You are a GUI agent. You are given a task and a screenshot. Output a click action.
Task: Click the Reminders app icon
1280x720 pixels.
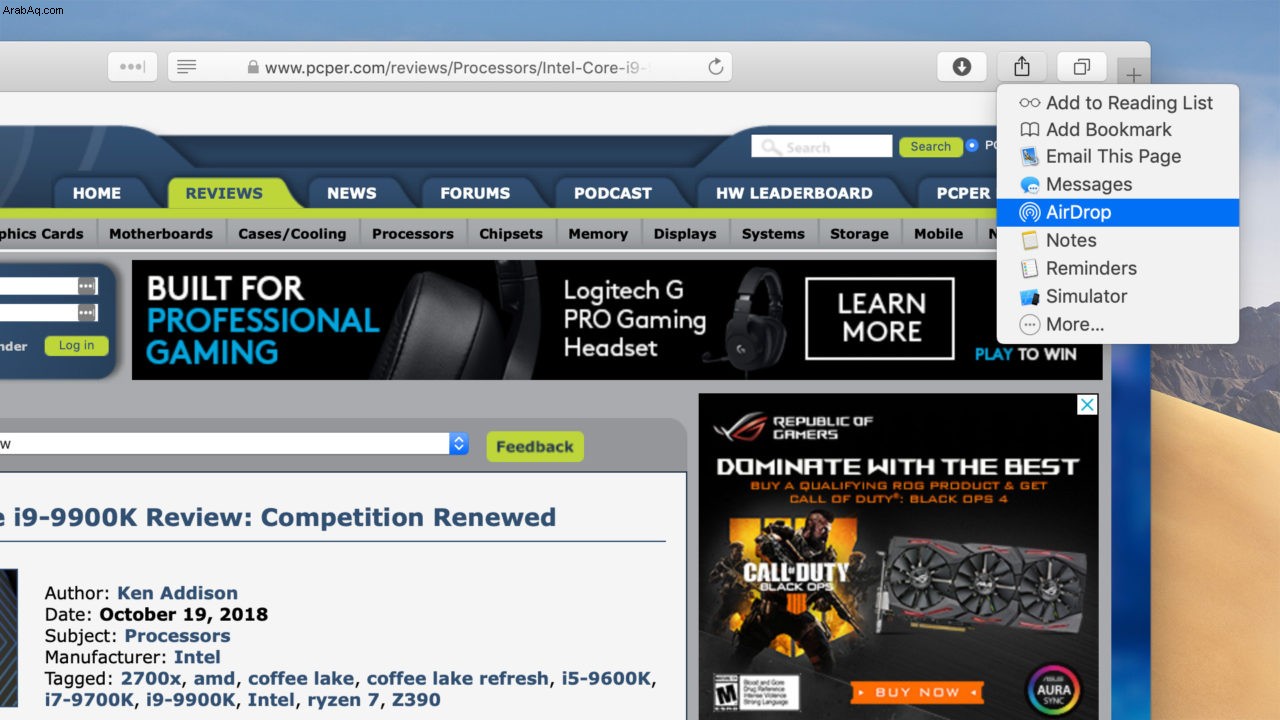coord(1030,268)
